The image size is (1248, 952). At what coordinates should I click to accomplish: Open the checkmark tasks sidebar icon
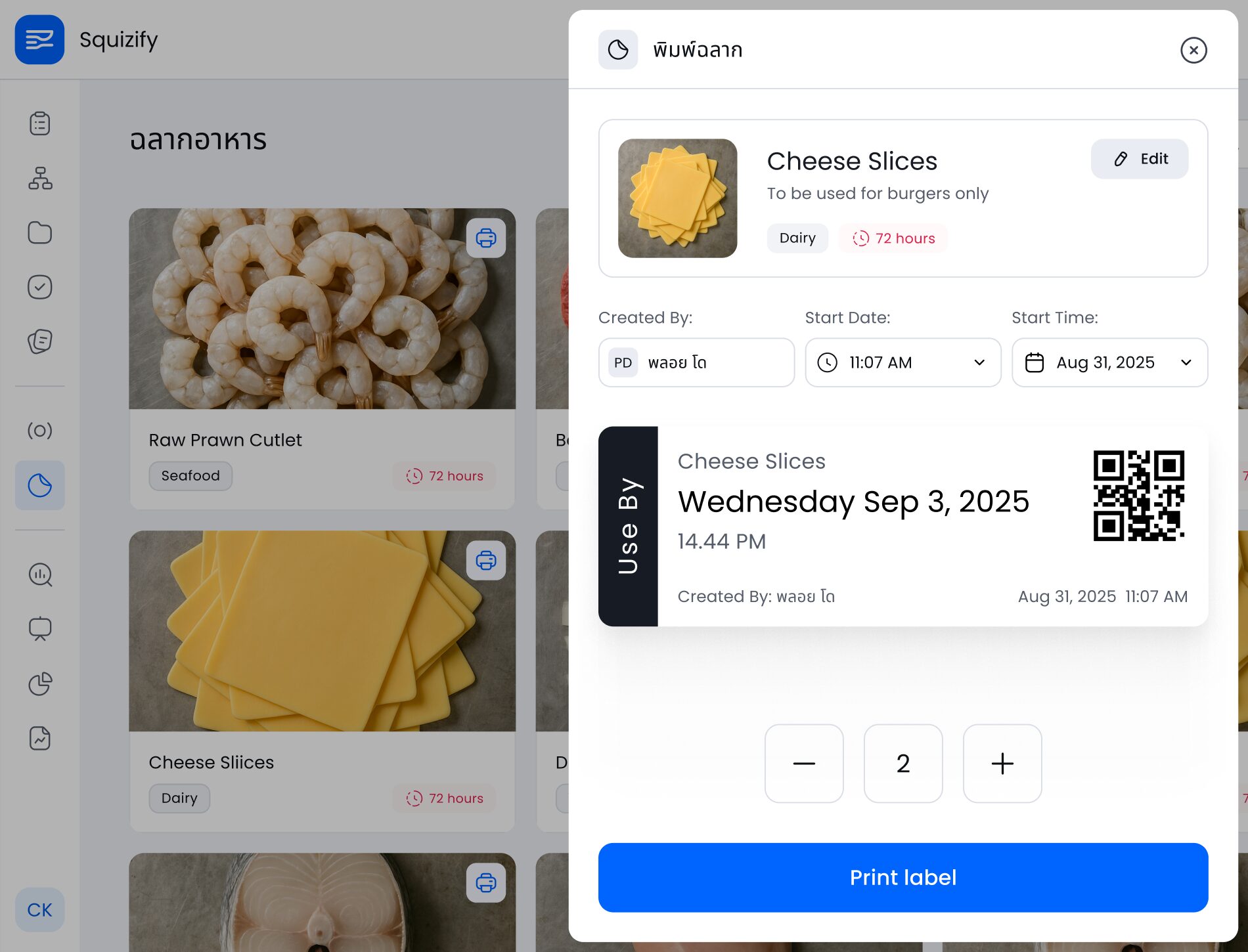pos(39,287)
